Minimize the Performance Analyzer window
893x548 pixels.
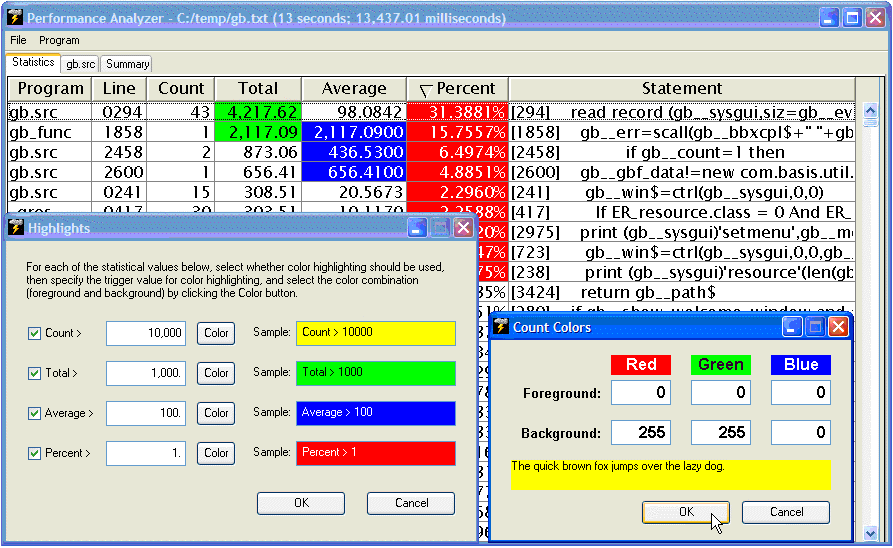(x=830, y=18)
